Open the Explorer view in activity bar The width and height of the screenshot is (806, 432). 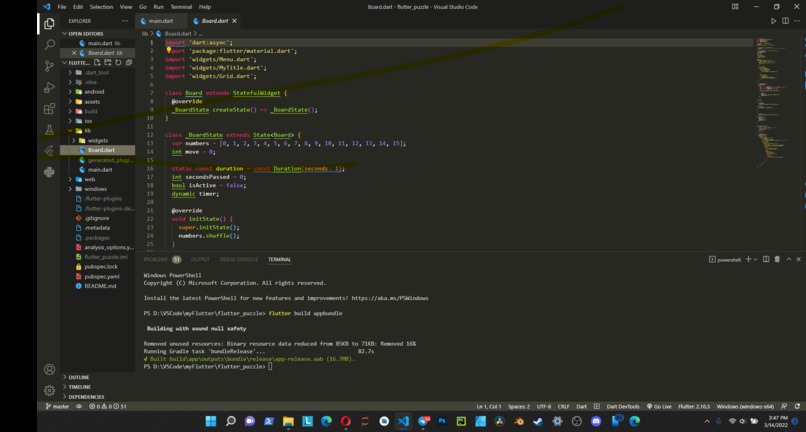[49, 24]
